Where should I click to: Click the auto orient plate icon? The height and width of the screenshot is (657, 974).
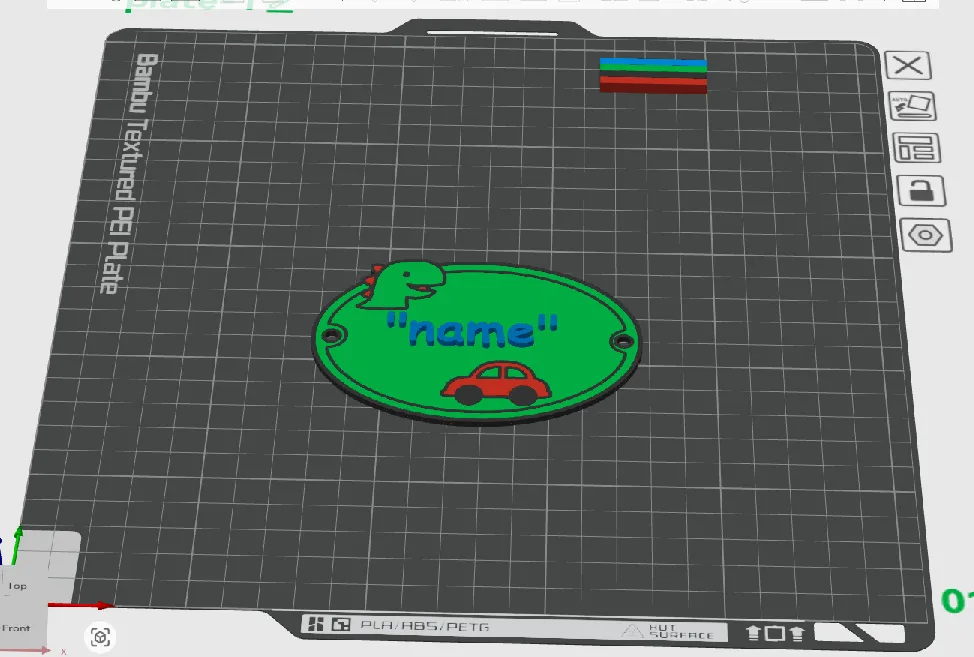click(912, 106)
